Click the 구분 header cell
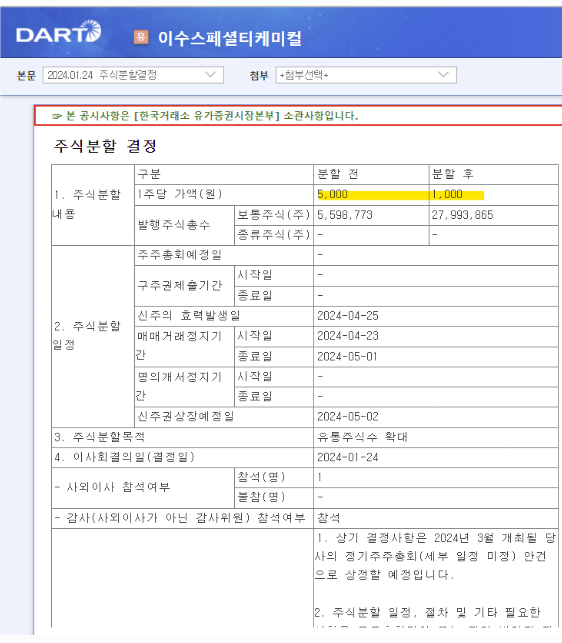Image resolution: width=562 pixels, height=643 pixels. click(149, 174)
